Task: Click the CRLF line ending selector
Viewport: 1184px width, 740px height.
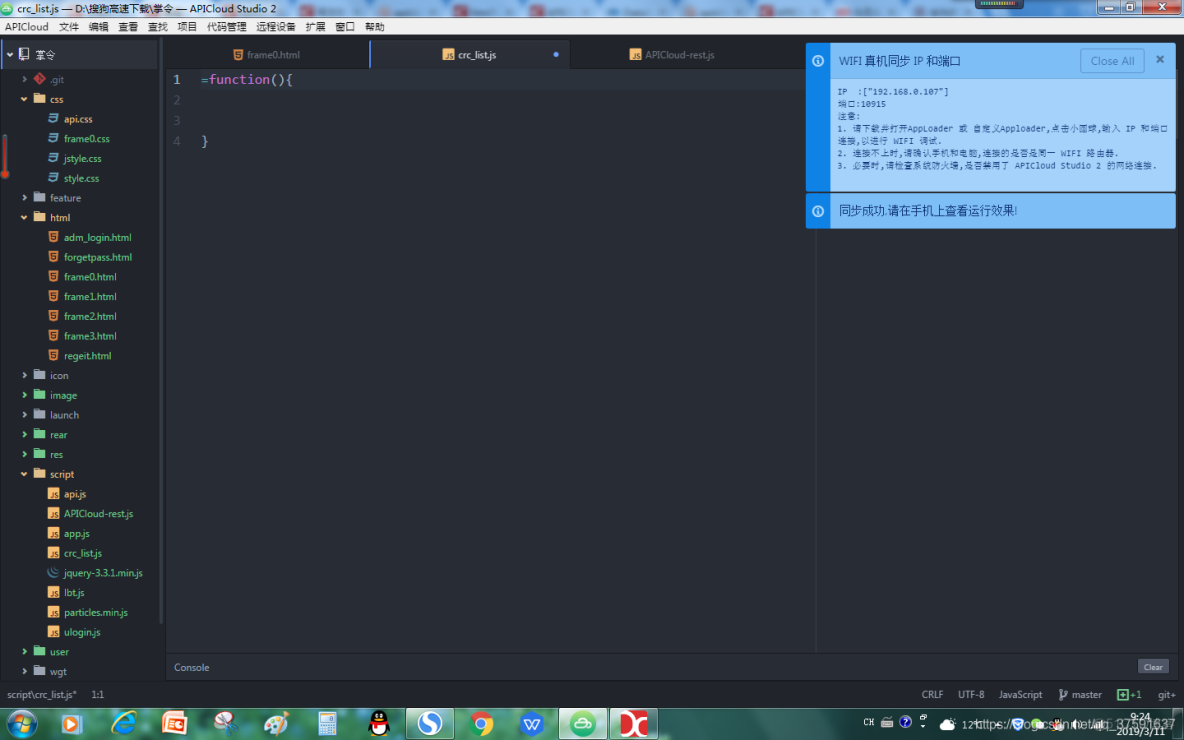Action: click(x=932, y=695)
